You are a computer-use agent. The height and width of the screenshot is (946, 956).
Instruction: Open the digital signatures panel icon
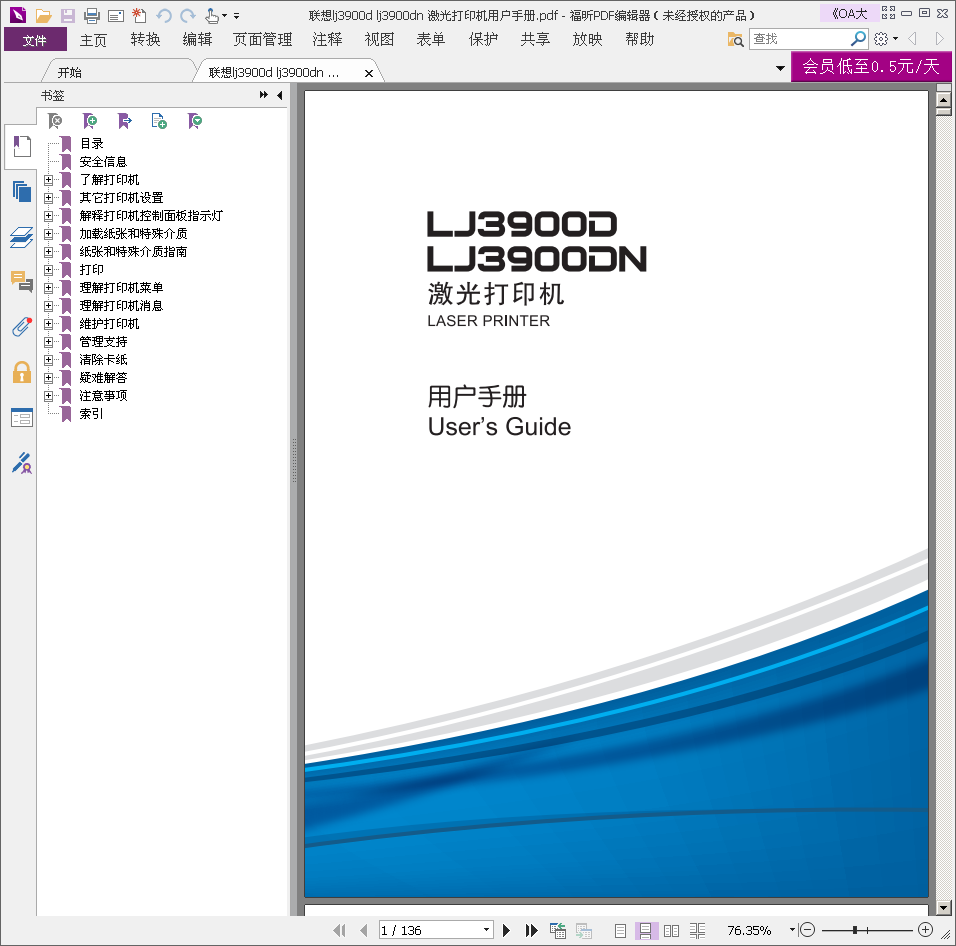(22, 463)
